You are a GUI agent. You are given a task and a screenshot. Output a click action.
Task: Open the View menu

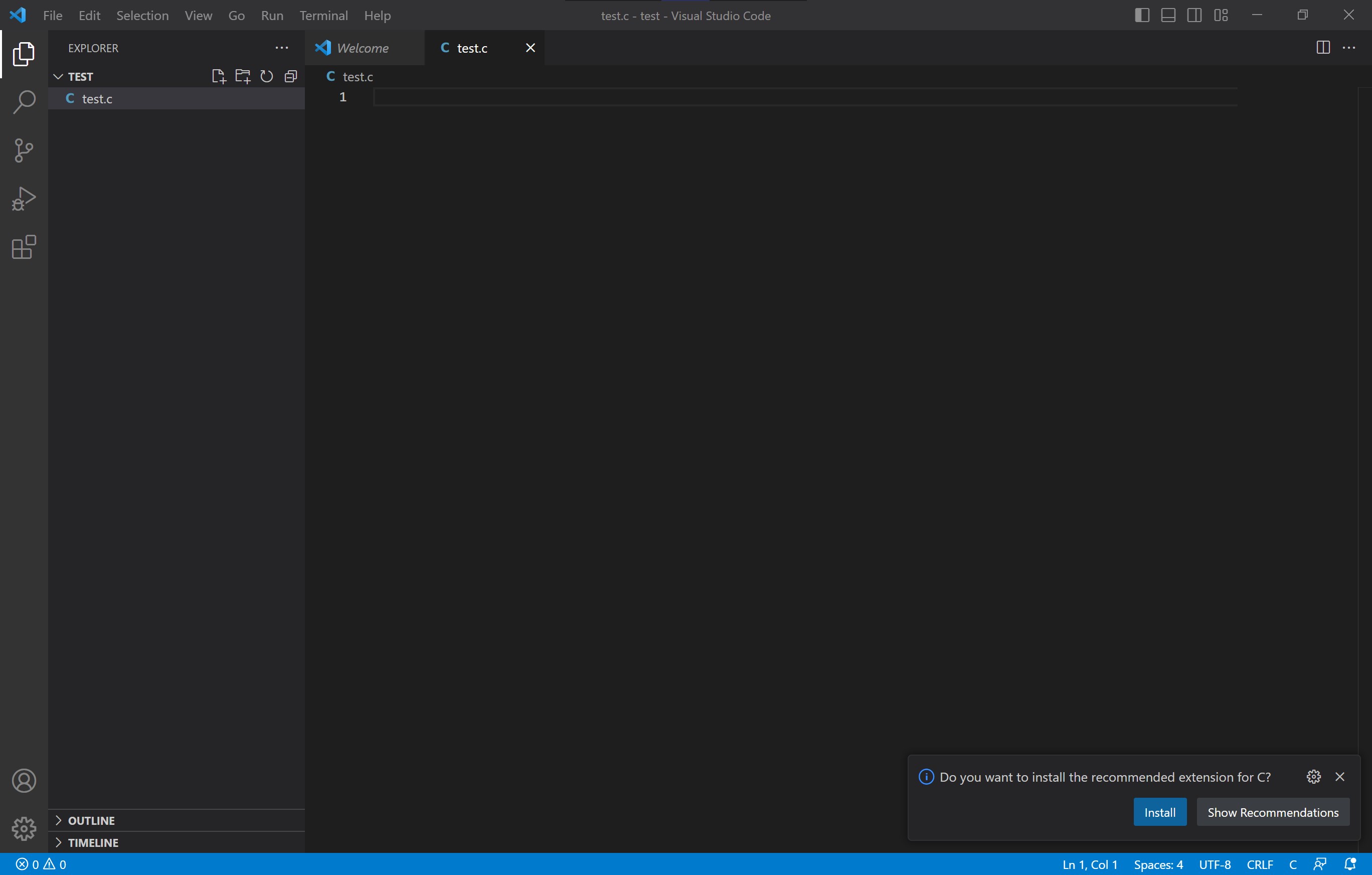coord(198,16)
